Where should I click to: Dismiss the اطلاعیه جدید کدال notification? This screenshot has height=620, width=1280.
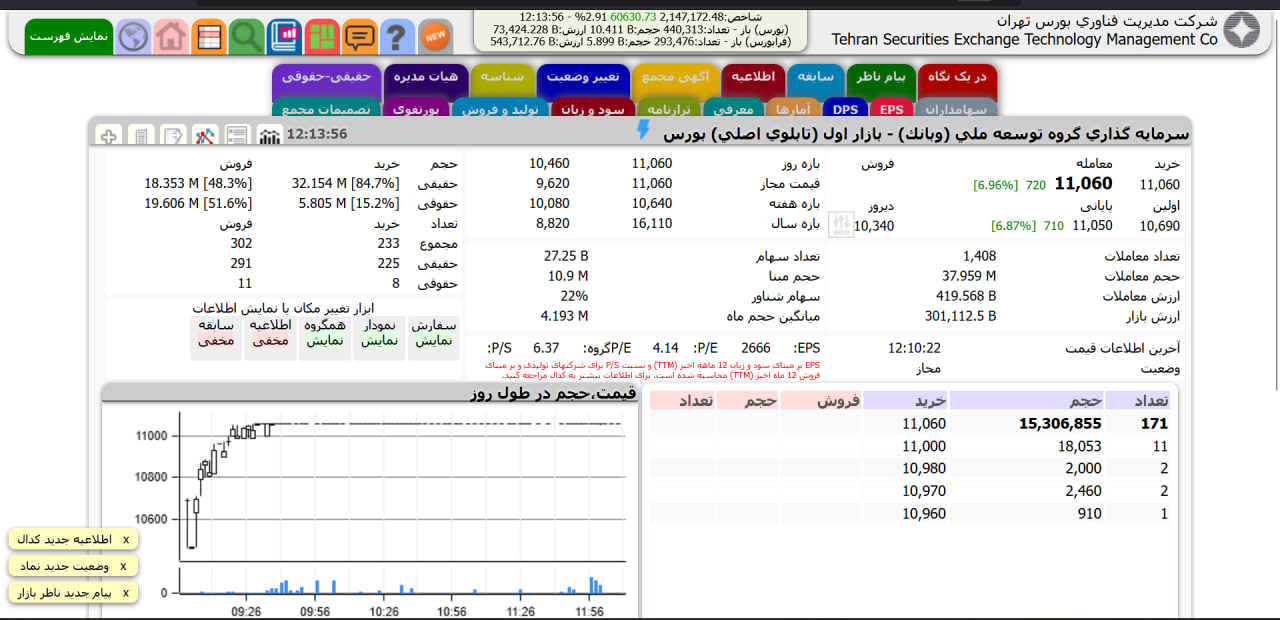click(125, 540)
